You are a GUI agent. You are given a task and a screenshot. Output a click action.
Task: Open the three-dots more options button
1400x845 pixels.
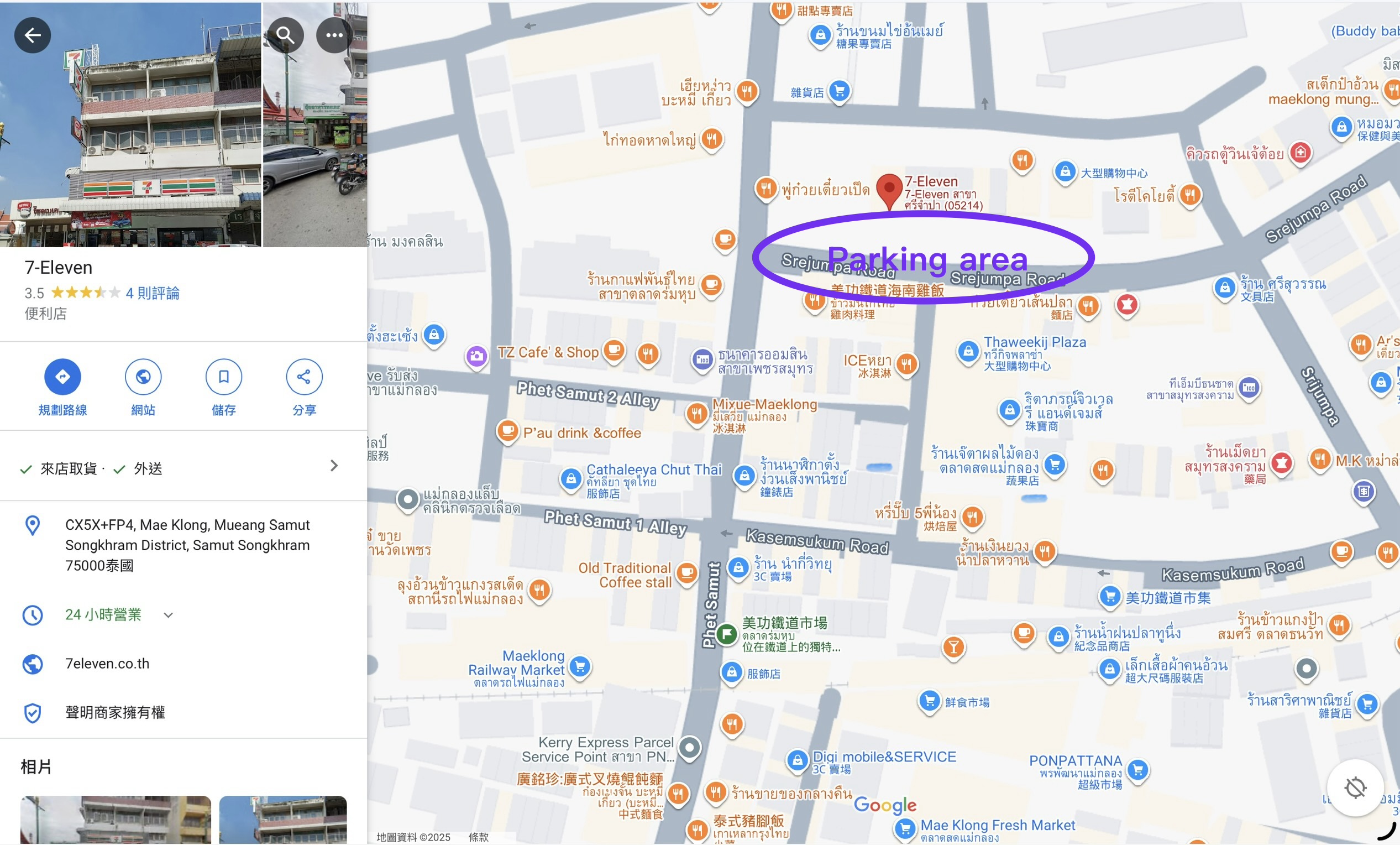pyautogui.click(x=334, y=35)
